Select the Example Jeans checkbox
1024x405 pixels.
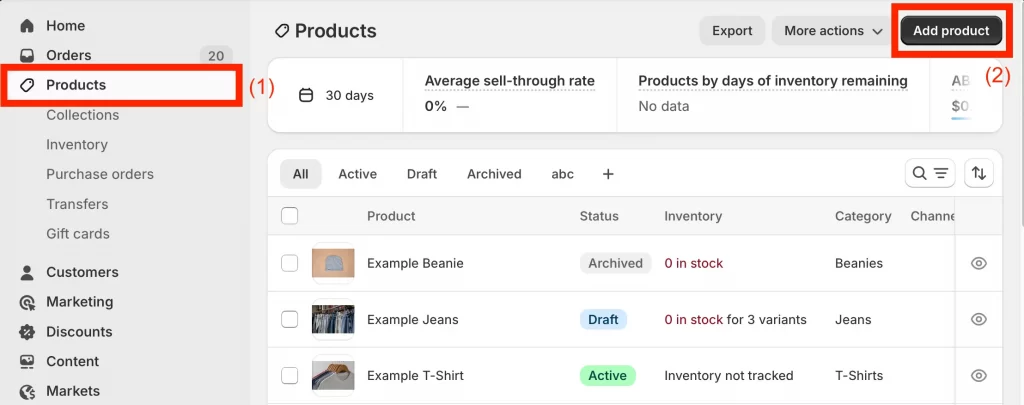click(290, 319)
